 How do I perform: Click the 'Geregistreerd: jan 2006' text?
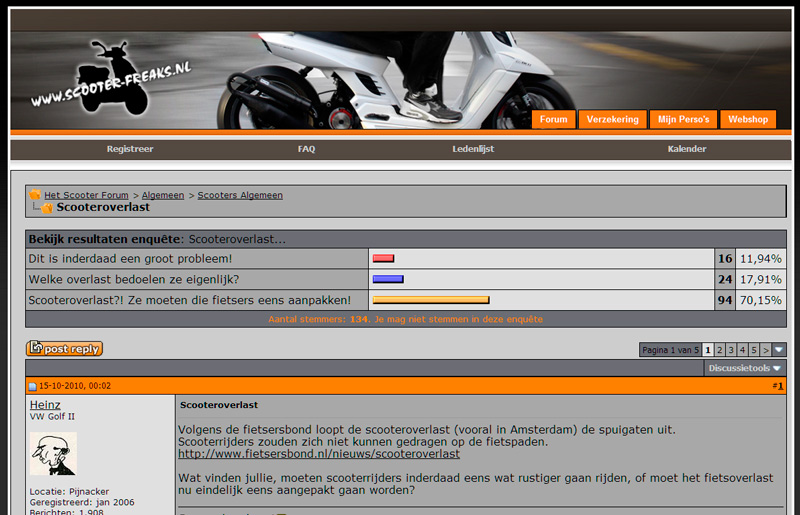(x=82, y=502)
